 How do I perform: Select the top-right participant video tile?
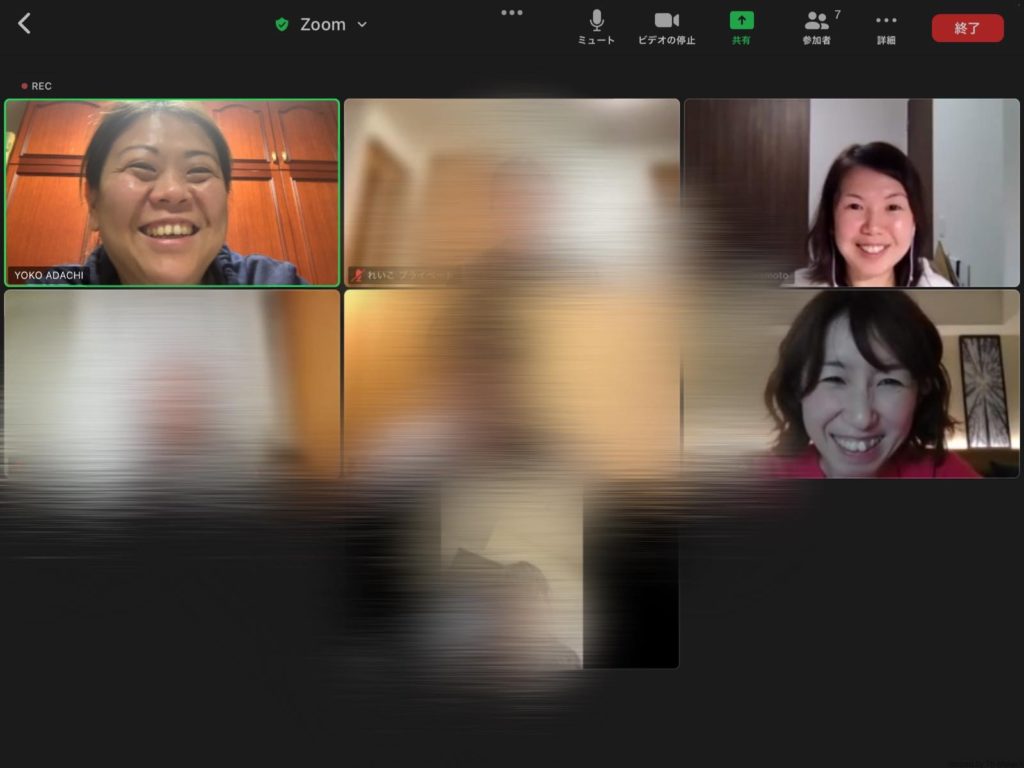[x=851, y=192]
